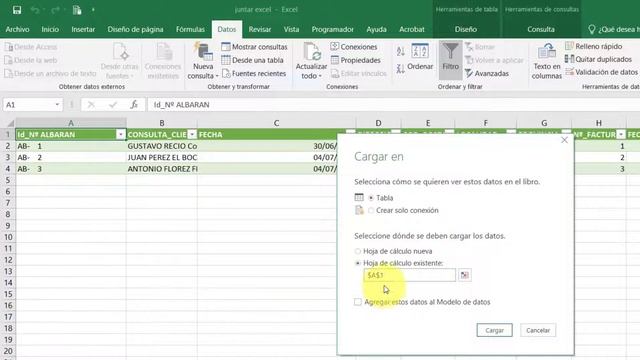Click the formula bar showing Id_Nº ALBARAN

pyautogui.click(x=393, y=105)
